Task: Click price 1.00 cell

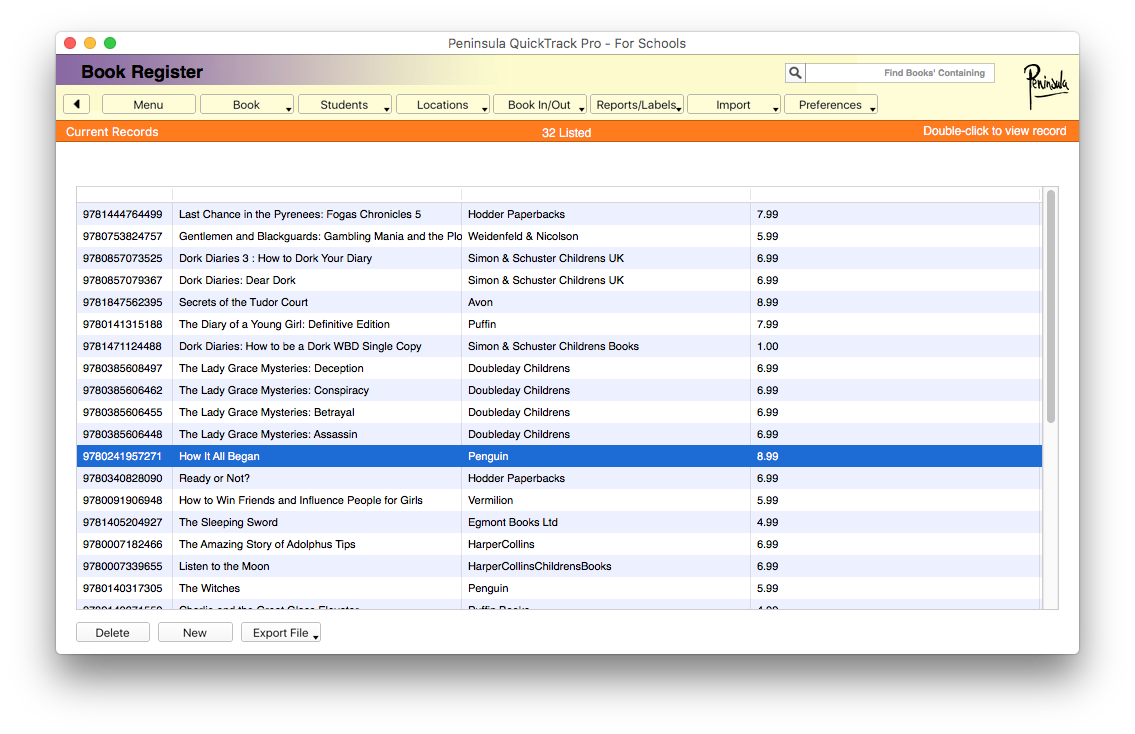Action: (x=767, y=346)
